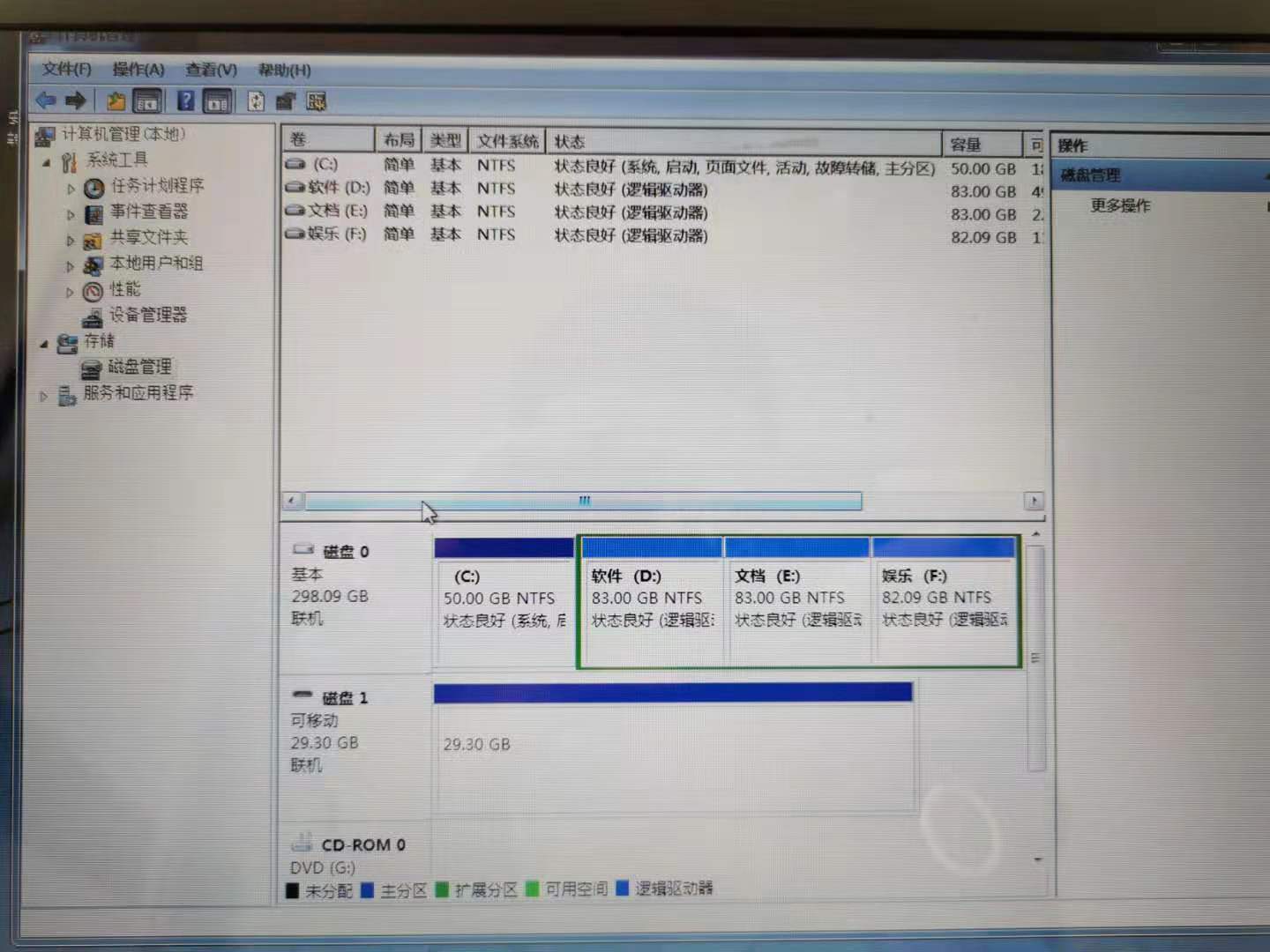Image resolution: width=1270 pixels, height=952 pixels.
Task: Click the 磁盘 0 disk label
Action: click(346, 552)
